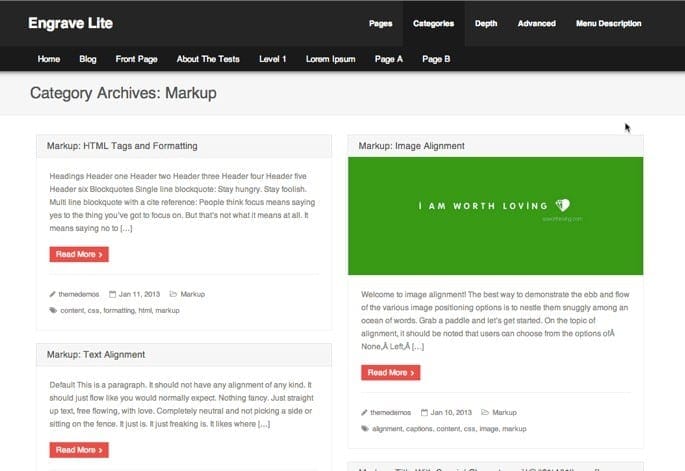685x471 pixels.
Task: Click calendar icon beside Jan 10, 2013
Action: (424, 412)
